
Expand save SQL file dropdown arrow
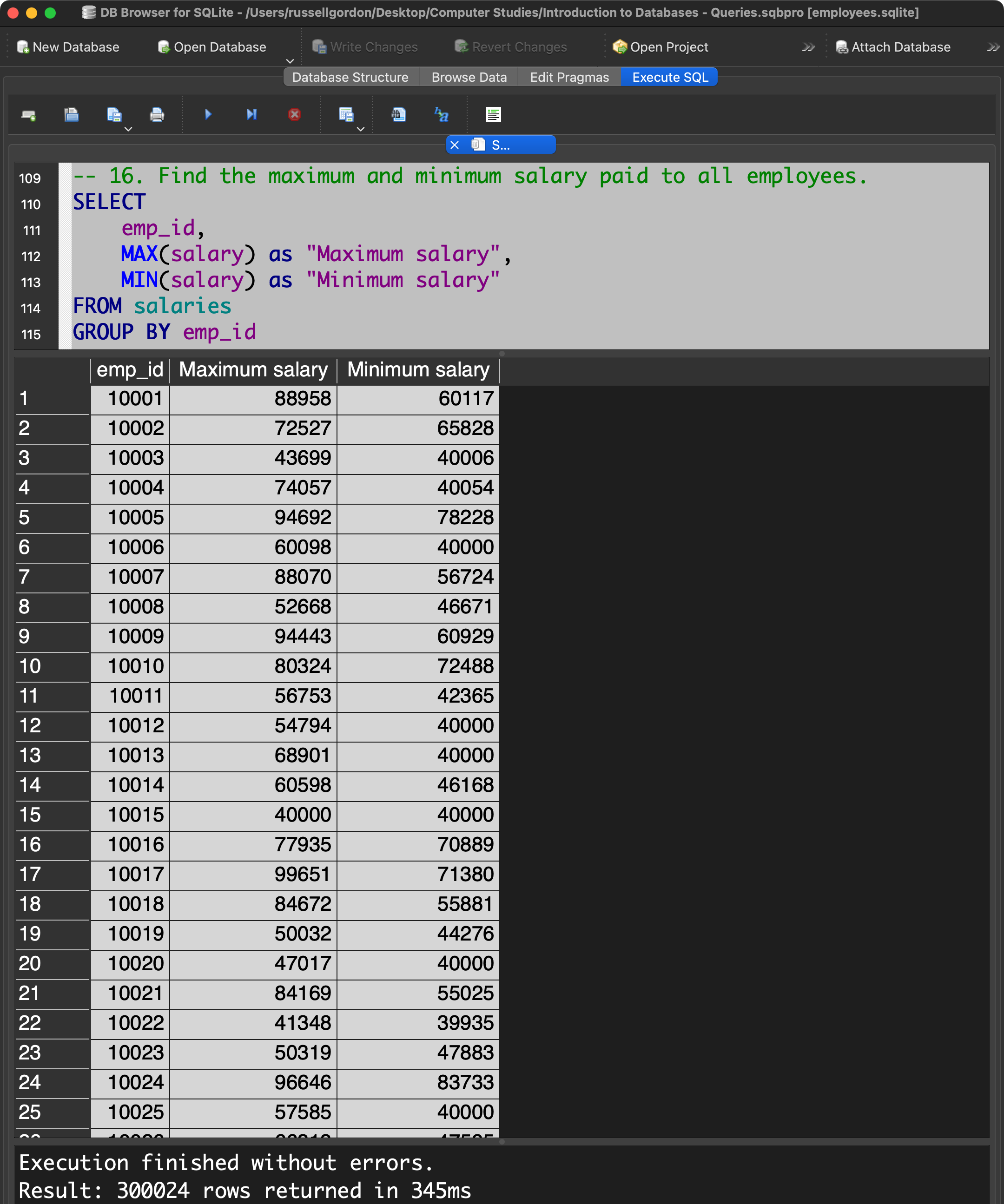click(x=128, y=129)
